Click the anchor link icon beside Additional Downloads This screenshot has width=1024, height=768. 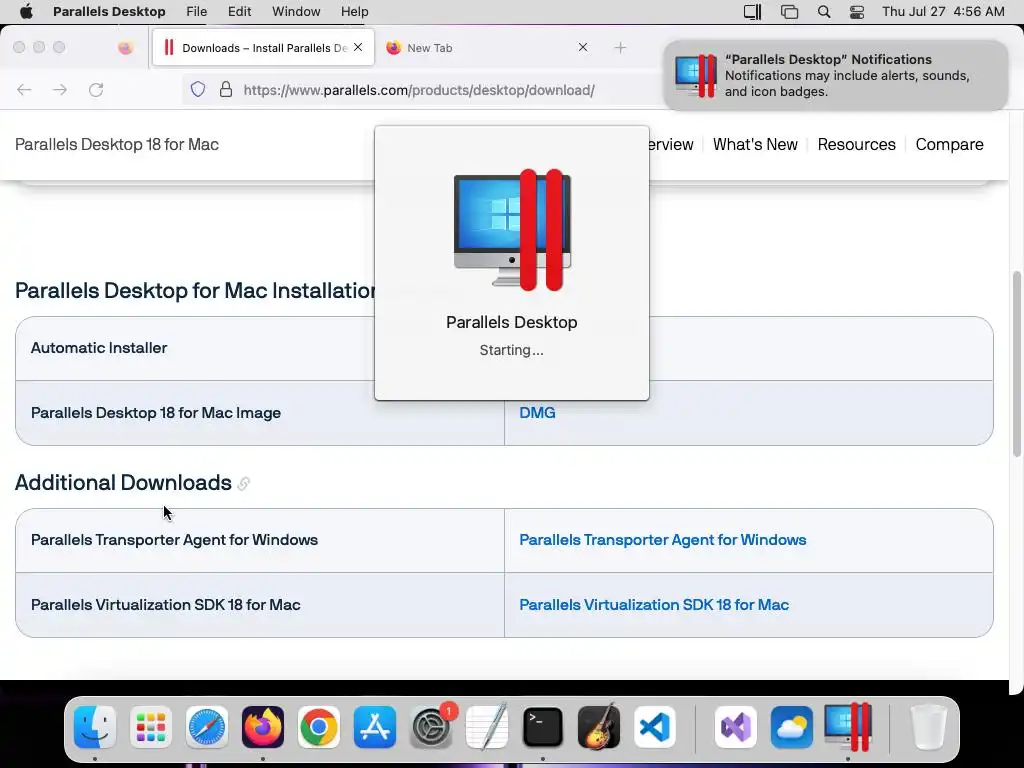click(x=244, y=483)
